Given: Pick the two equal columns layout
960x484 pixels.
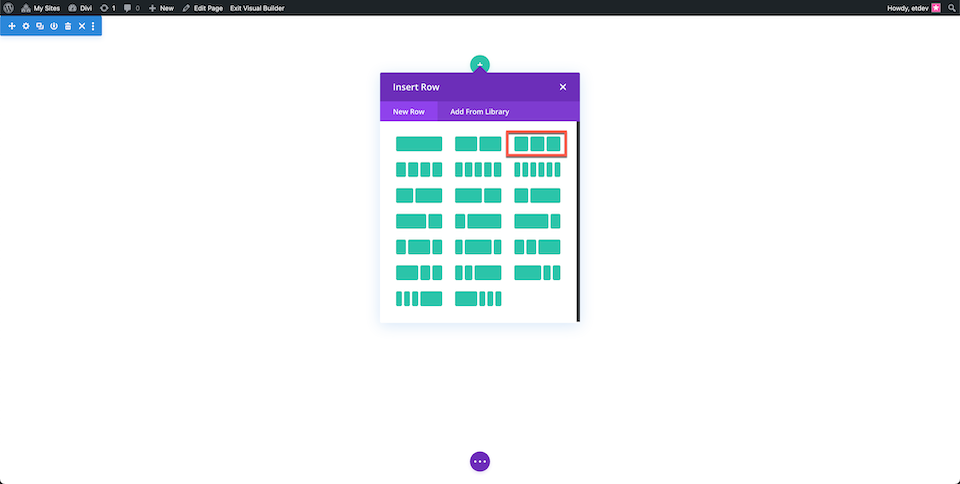Looking at the screenshot, I should (478, 144).
